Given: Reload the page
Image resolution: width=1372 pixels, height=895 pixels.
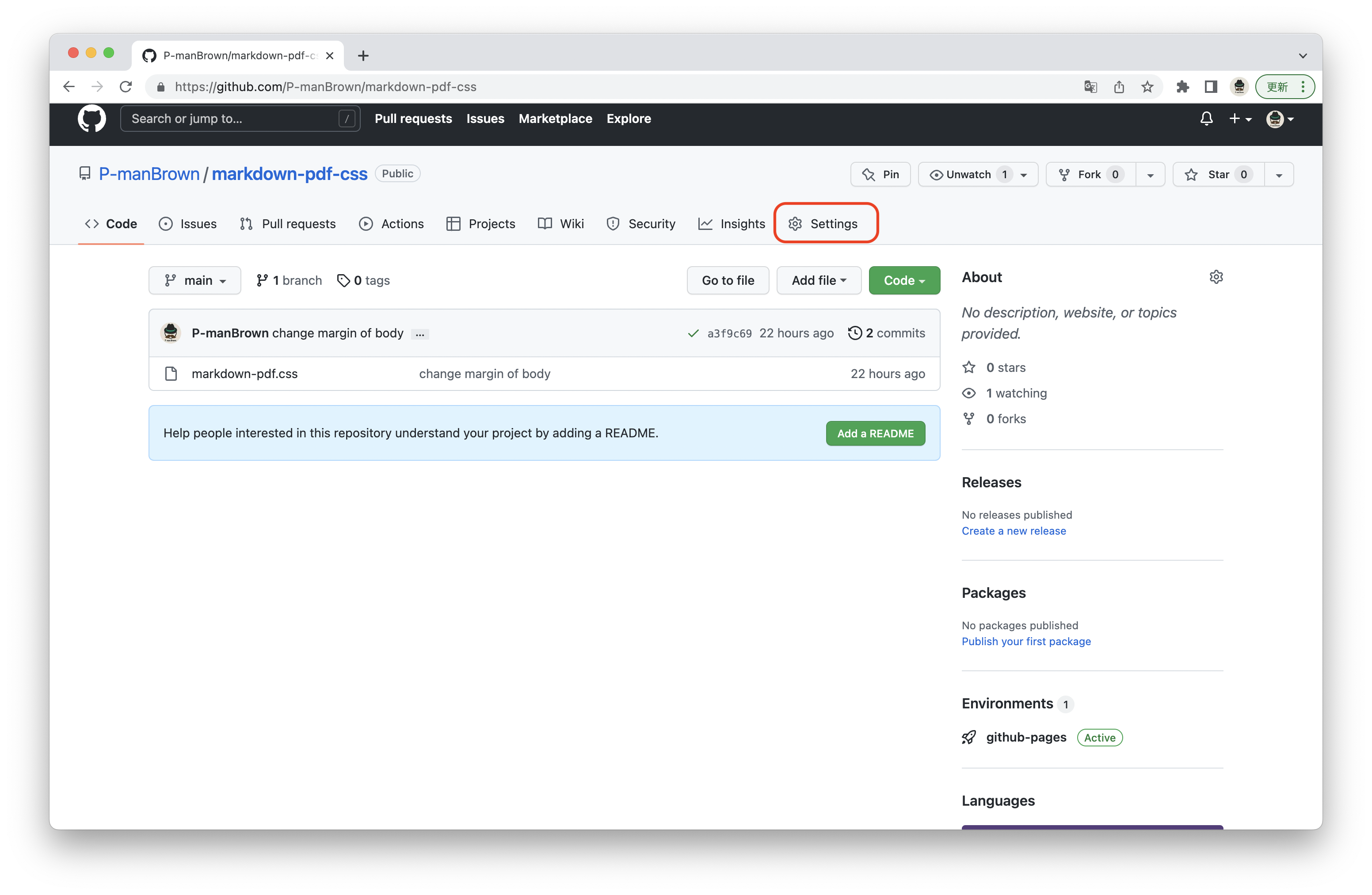Looking at the screenshot, I should tap(126, 87).
